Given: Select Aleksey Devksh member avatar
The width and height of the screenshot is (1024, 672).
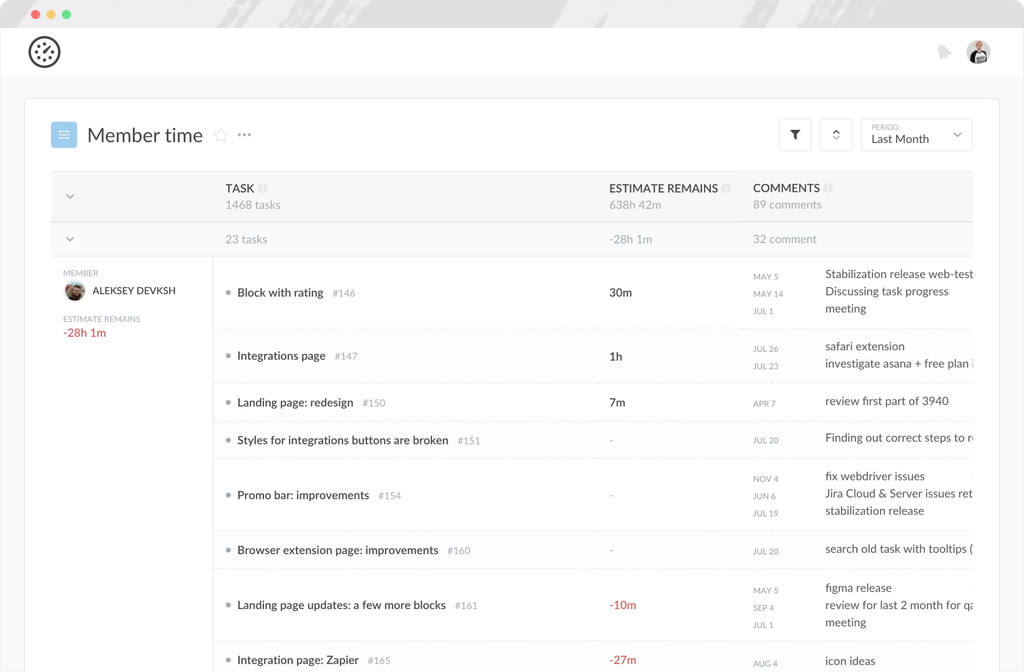Looking at the screenshot, I should tap(75, 291).
